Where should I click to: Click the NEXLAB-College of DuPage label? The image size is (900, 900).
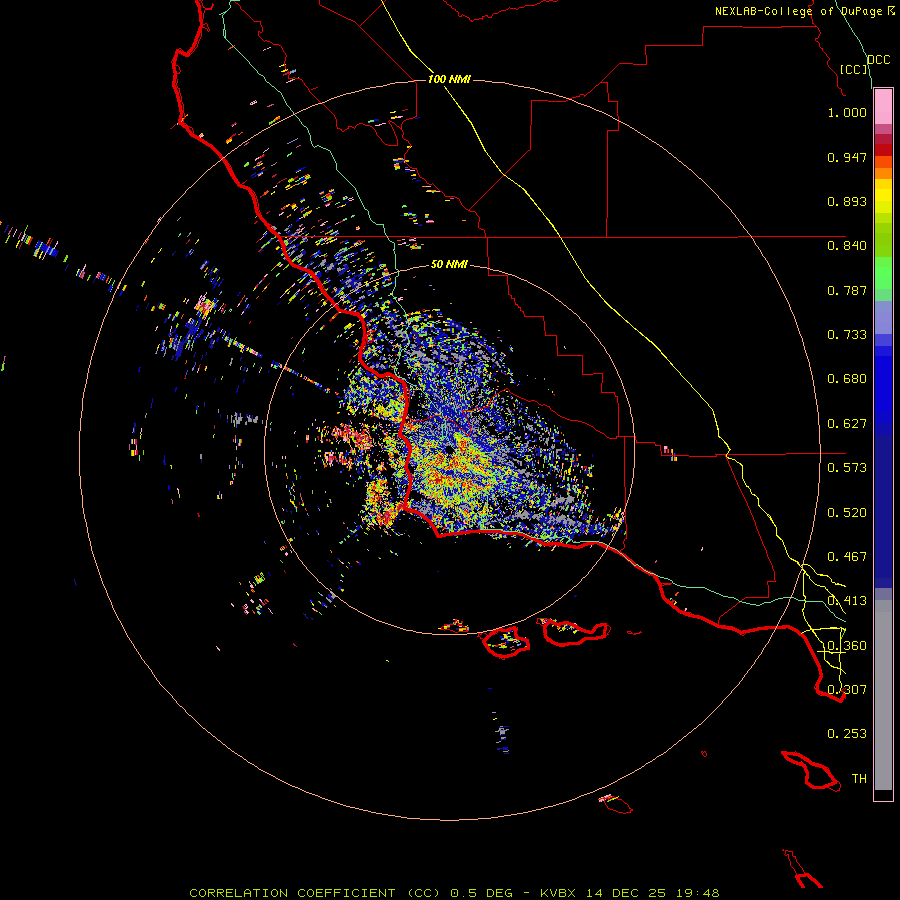(x=798, y=11)
